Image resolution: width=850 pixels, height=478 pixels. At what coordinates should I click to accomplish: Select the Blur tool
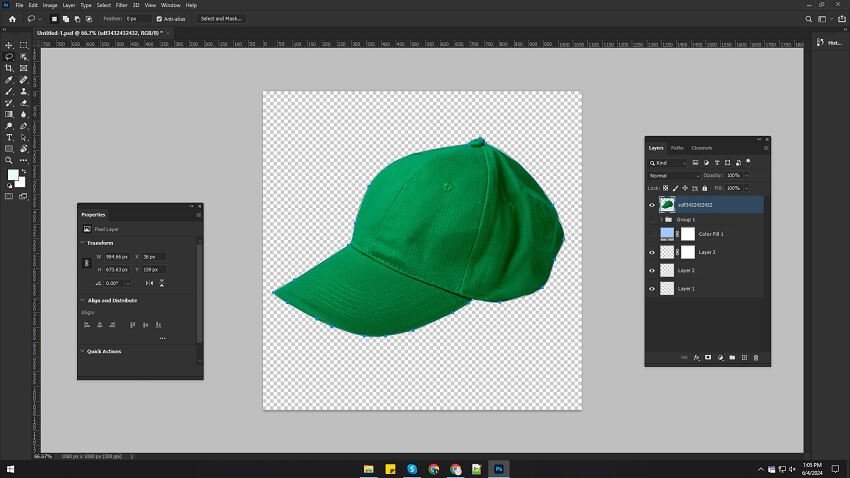[23, 114]
